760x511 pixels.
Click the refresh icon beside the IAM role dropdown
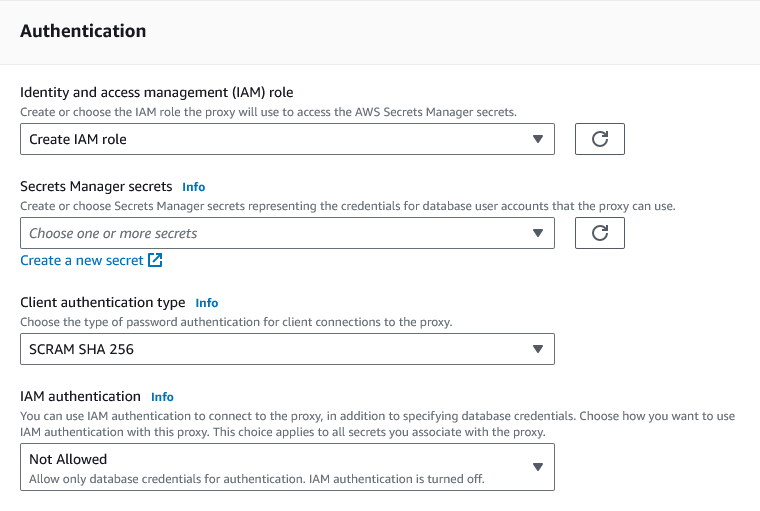(x=600, y=140)
